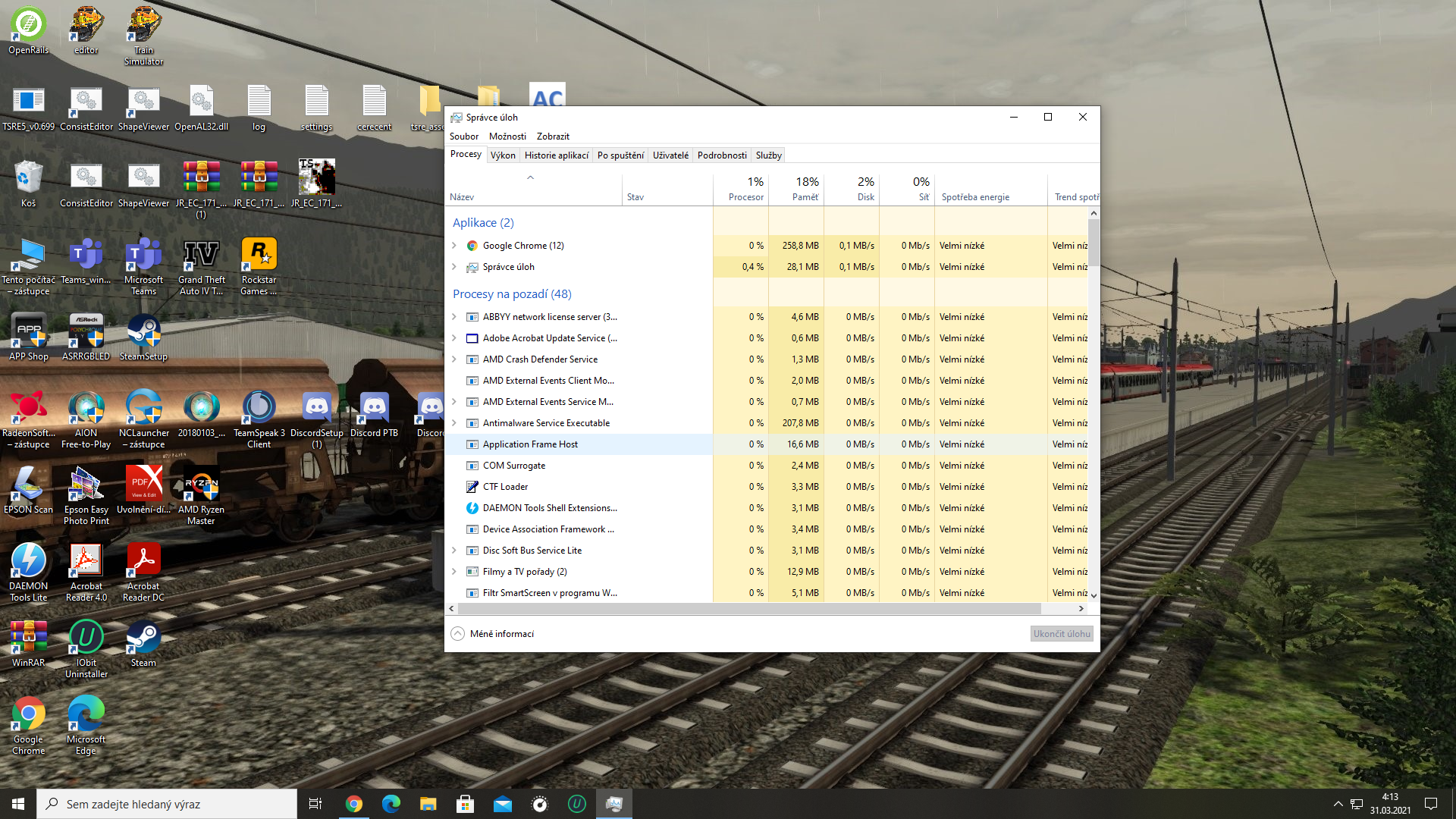
Task: Click the taskbar search input field
Action: (x=167, y=804)
